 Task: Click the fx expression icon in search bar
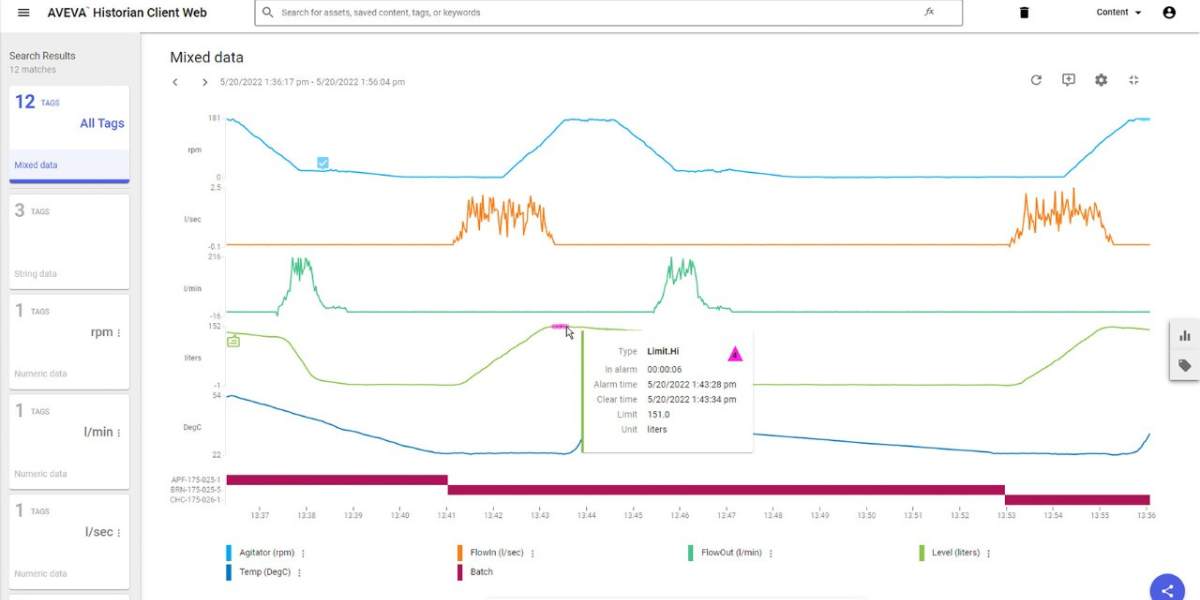coord(929,13)
